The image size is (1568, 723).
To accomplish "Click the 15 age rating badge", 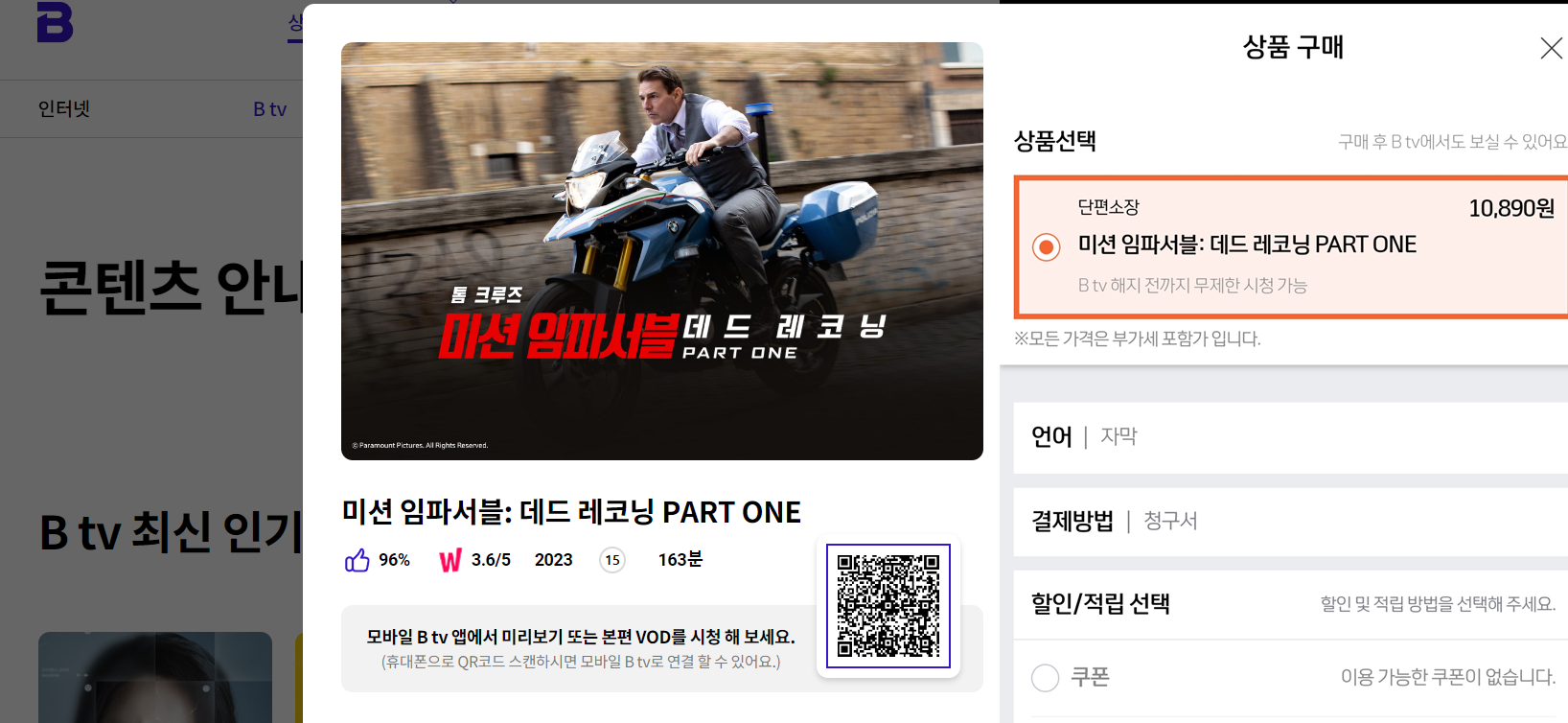I will (612, 560).
